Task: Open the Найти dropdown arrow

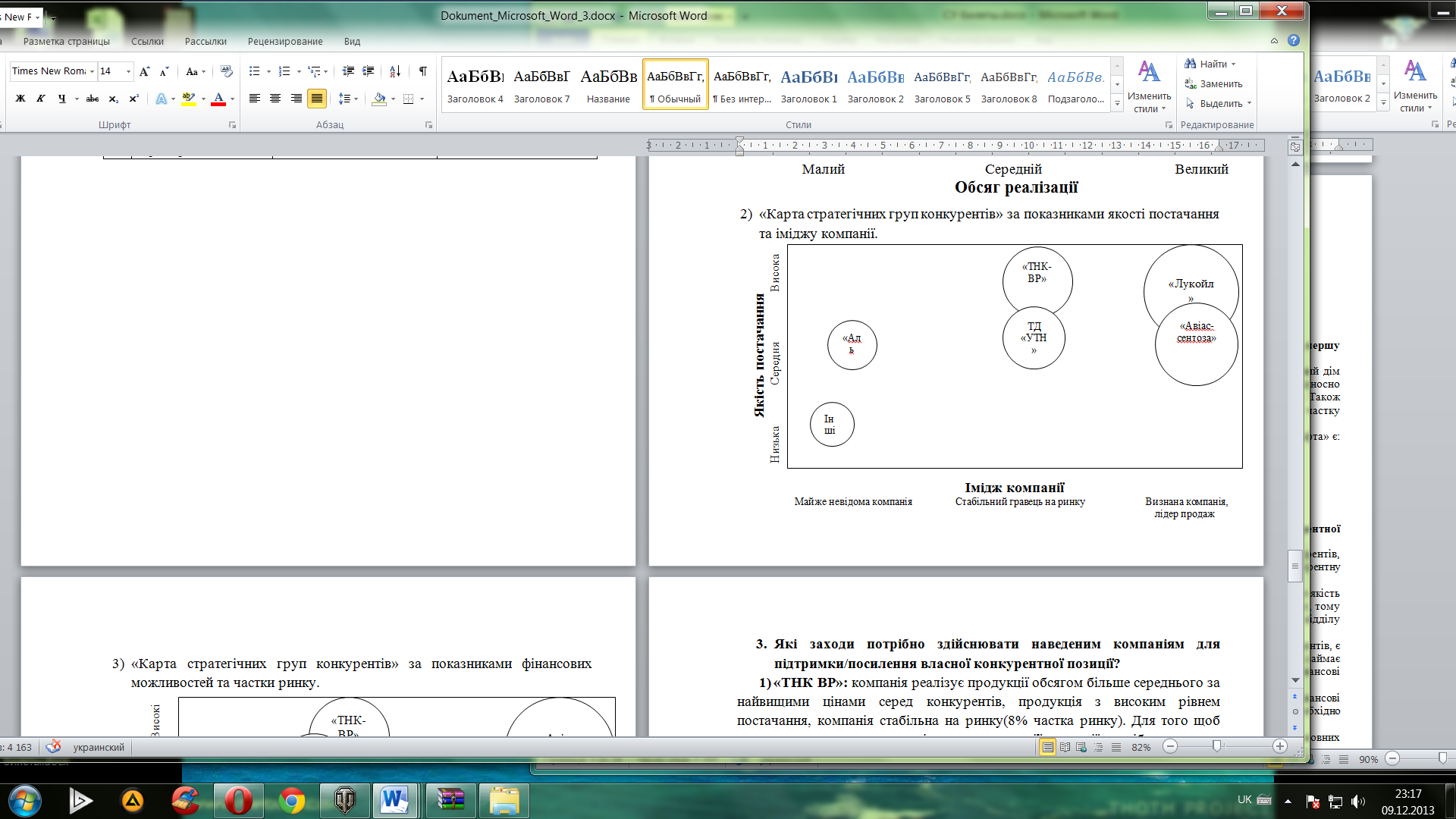Action: tap(1234, 64)
